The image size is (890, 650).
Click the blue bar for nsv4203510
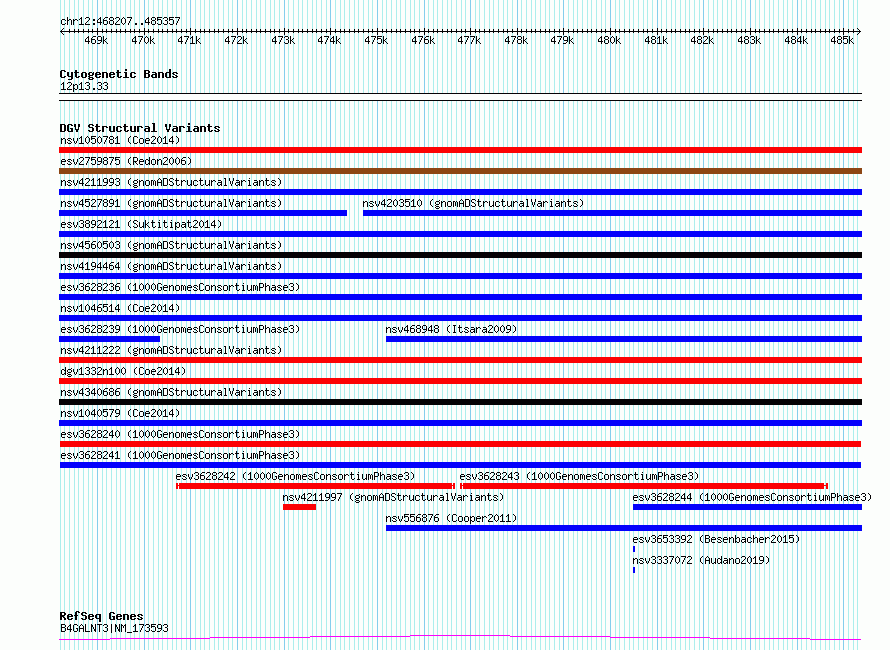(612, 213)
